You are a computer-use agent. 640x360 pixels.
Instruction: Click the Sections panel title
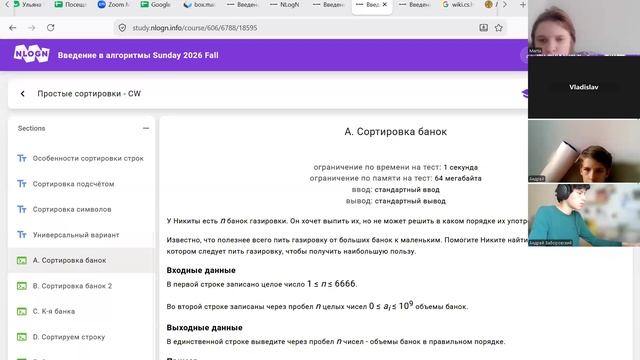31,128
